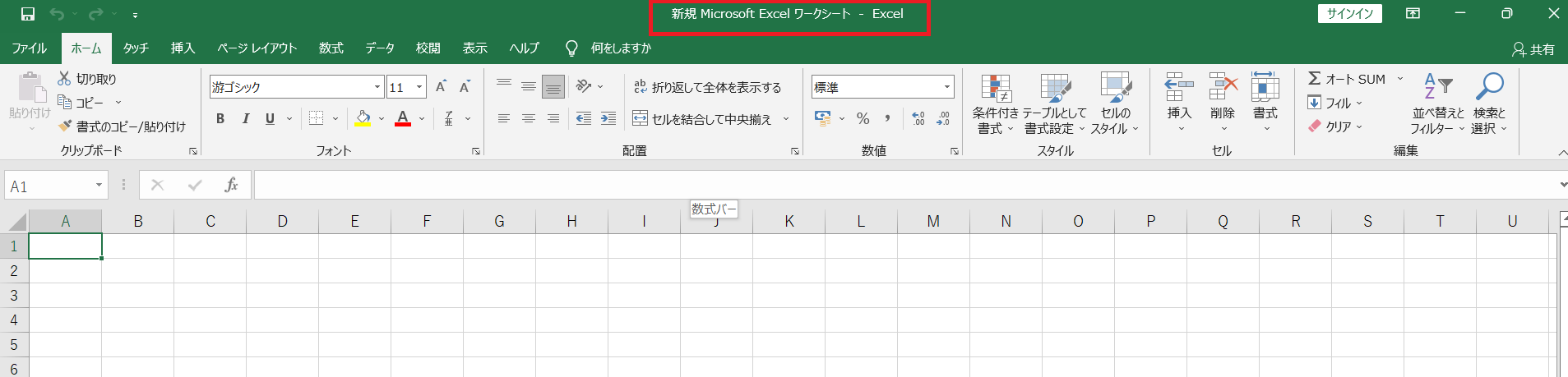Click the Save icon in quick access toolbar
This screenshot has width=1568, height=377.
[28, 14]
